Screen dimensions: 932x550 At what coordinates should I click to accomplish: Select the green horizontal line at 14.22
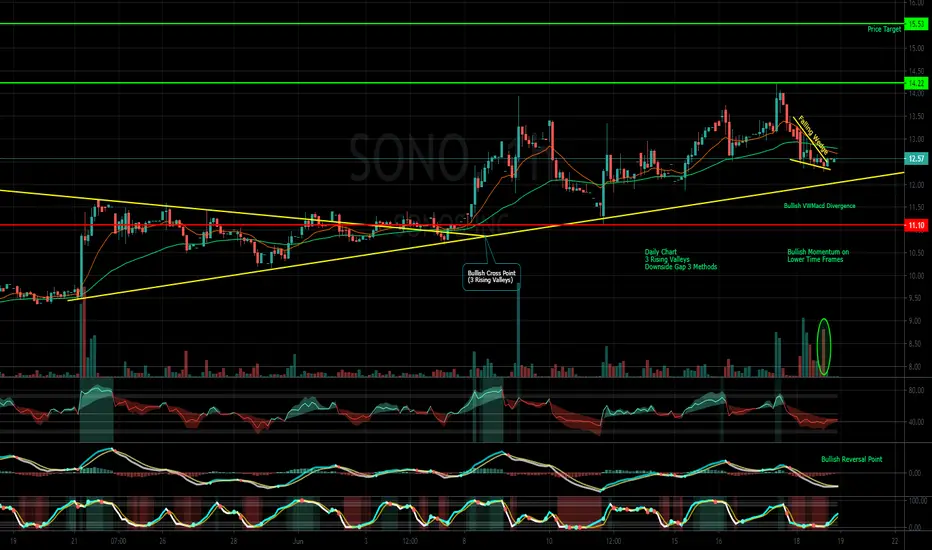point(452,83)
